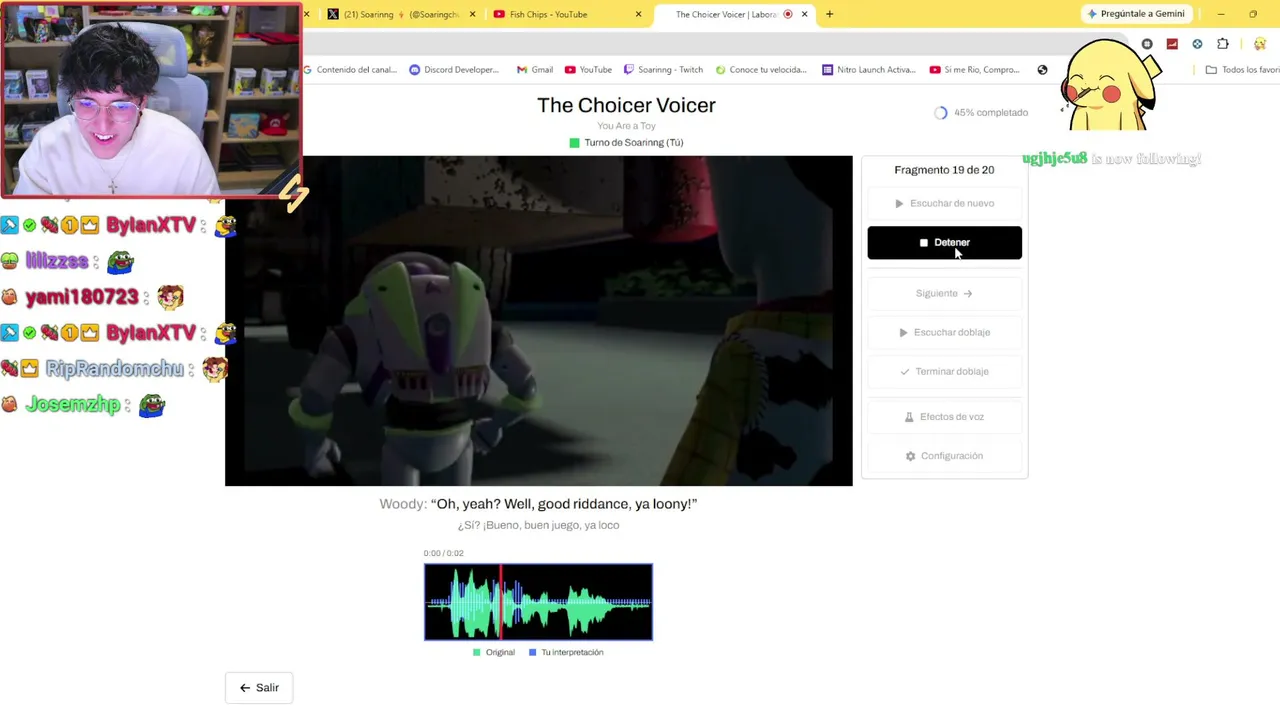
Task: Select The Choicer Voicer browser tab
Action: pyautogui.click(x=733, y=14)
